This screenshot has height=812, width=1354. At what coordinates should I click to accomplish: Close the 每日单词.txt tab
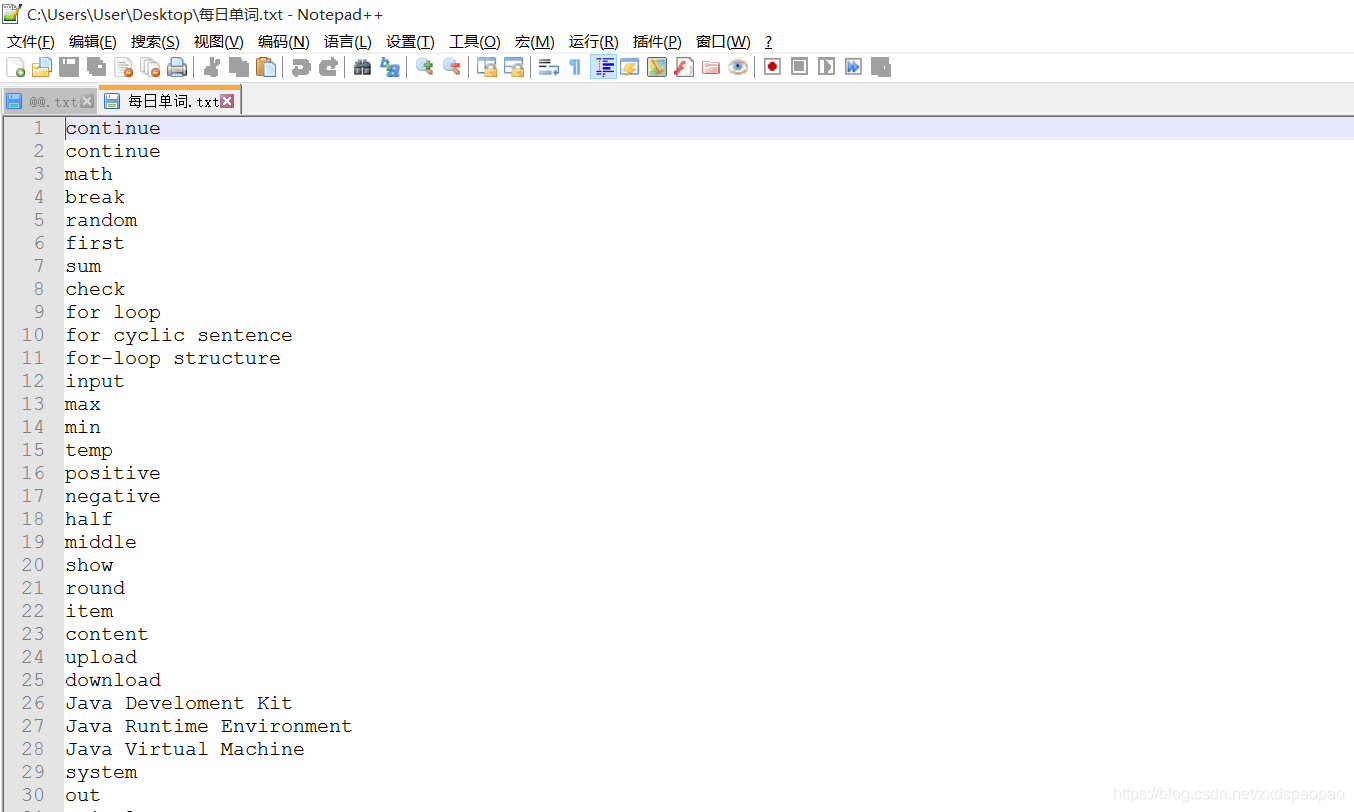(227, 101)
